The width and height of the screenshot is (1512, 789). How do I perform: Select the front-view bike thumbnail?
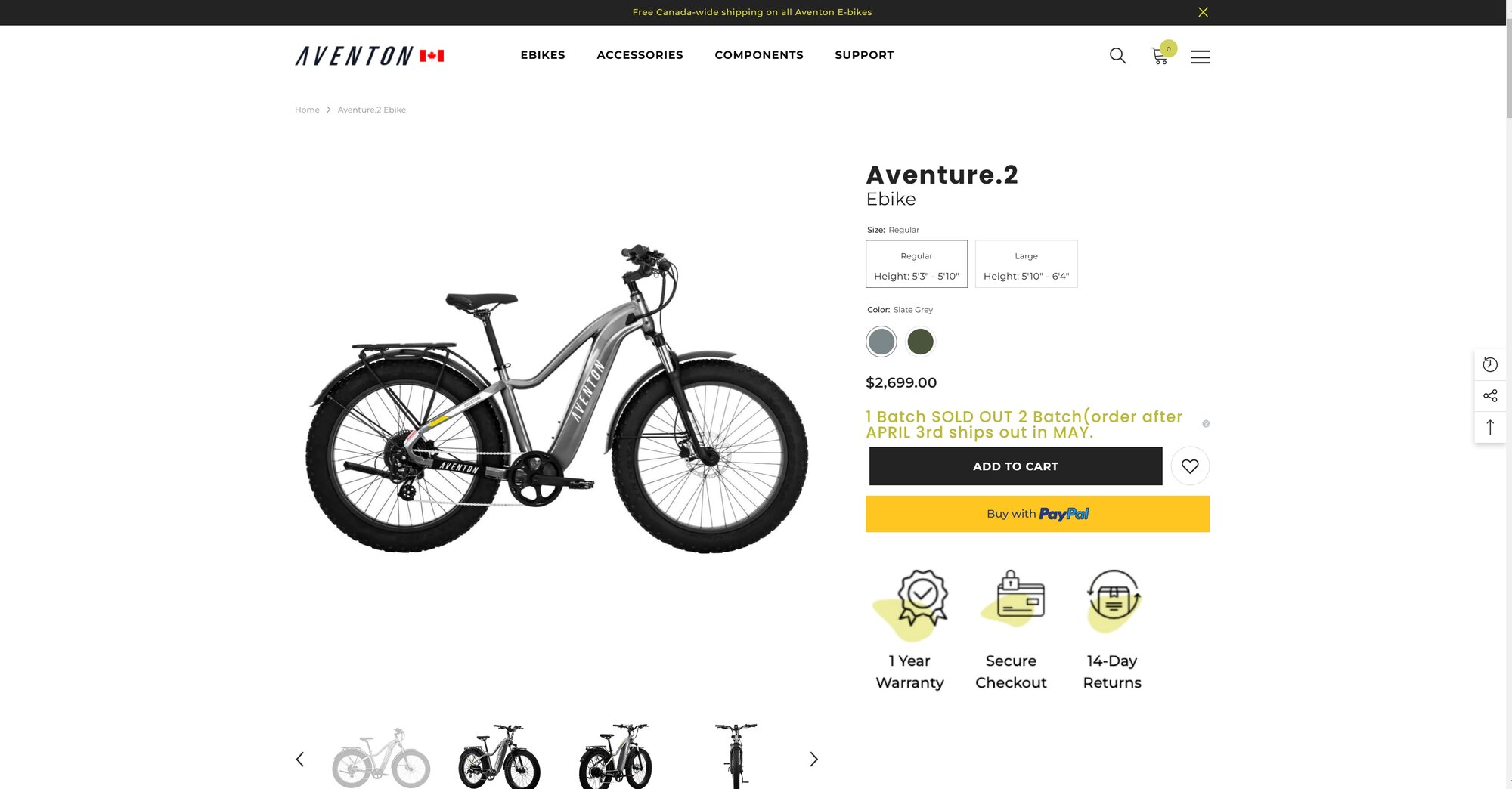point(736,756)
